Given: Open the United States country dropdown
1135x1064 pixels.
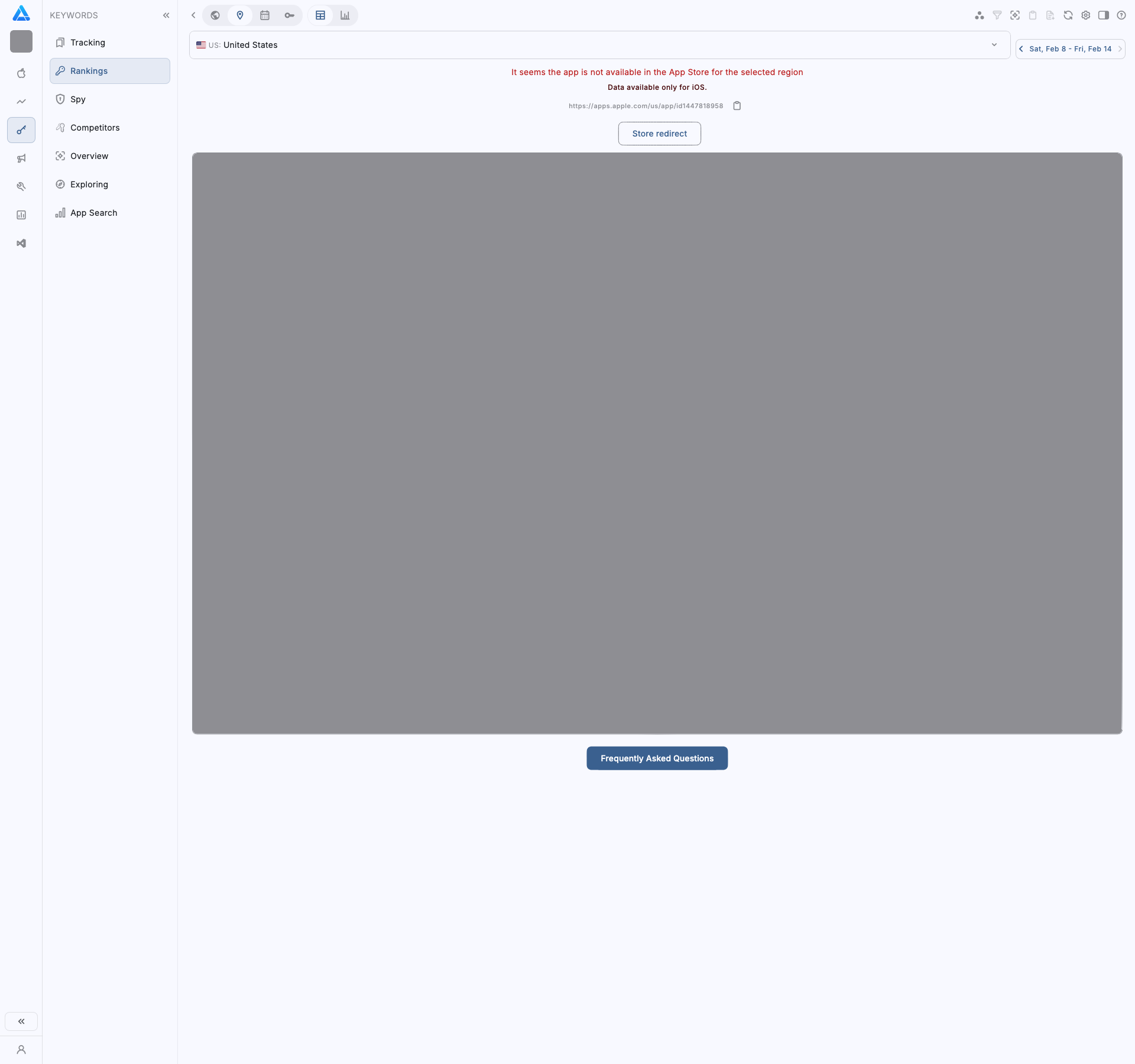Looking at the screenshot, I should (x=599, y=45).
